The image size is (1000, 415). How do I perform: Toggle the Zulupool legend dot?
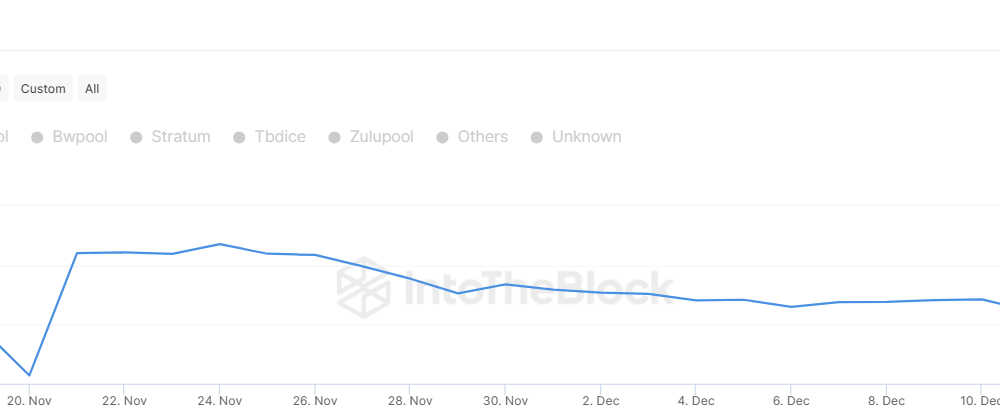334,137
